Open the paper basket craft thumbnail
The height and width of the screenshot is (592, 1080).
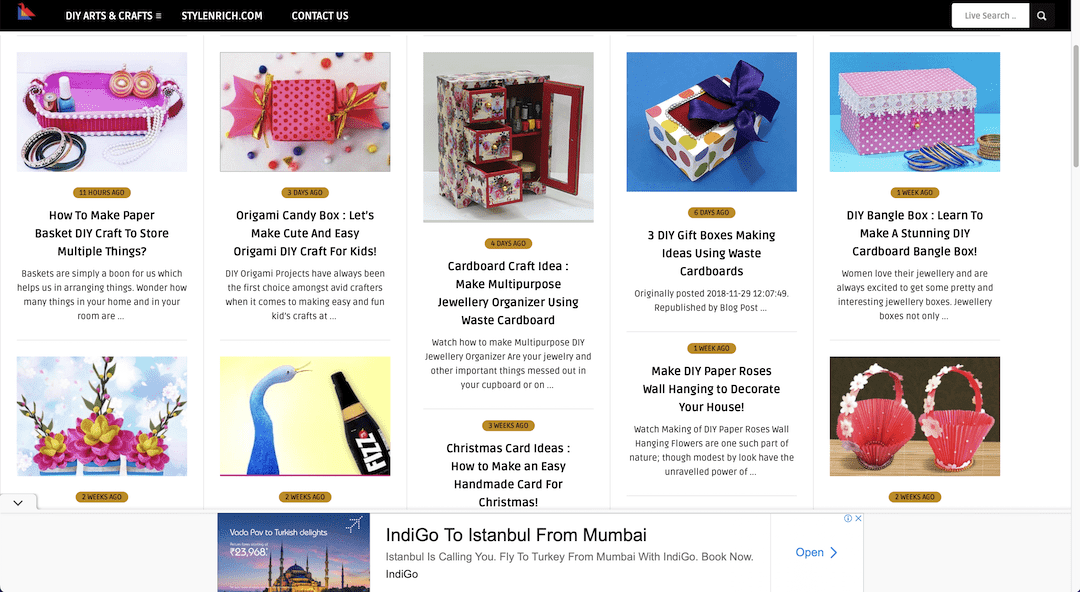tap(102, 112)
